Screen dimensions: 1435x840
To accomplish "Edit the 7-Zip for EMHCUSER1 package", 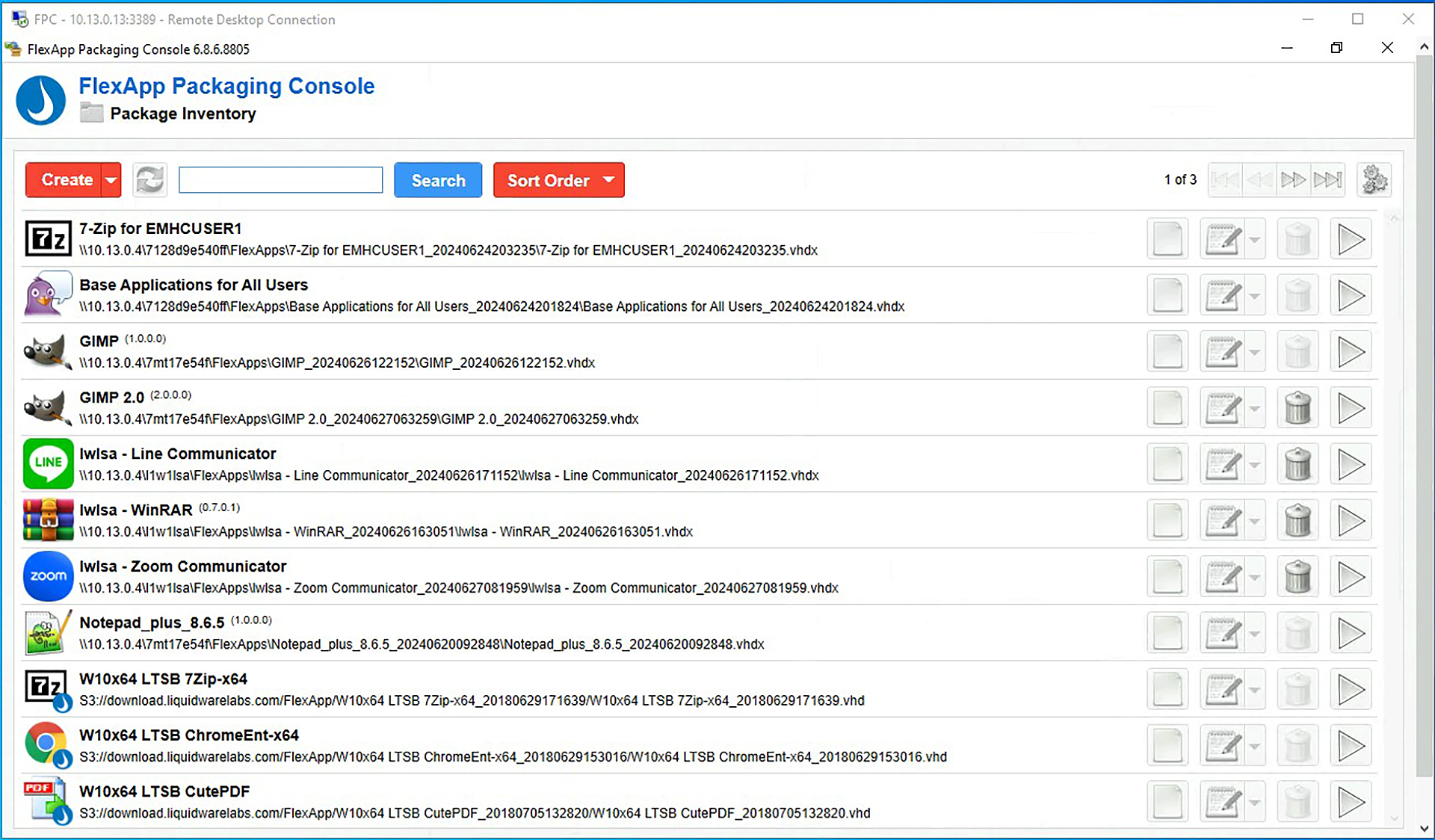I will (x=1222, y=239).
